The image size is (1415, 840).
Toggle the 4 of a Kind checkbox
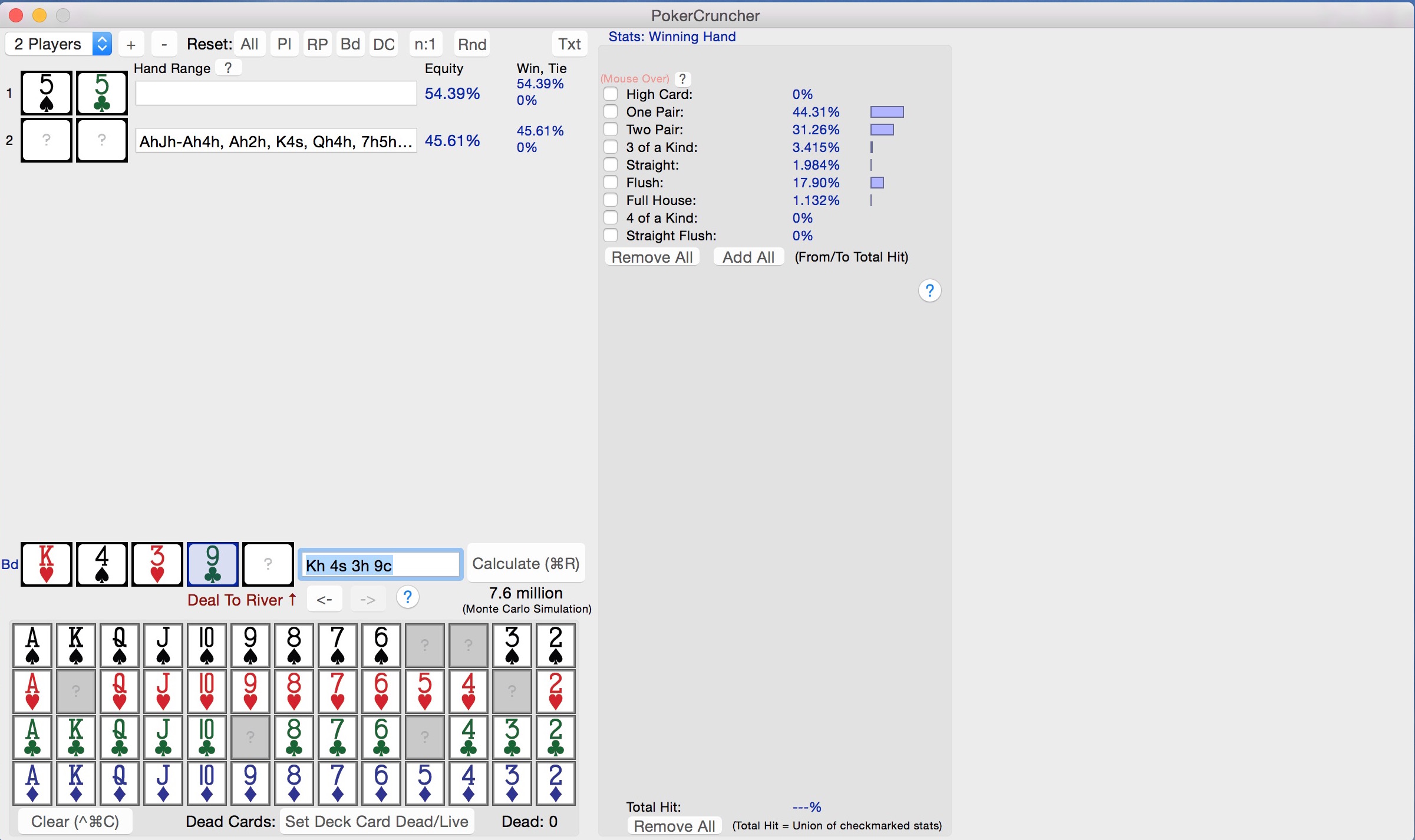pyautogui.click(x=611, y=218)
